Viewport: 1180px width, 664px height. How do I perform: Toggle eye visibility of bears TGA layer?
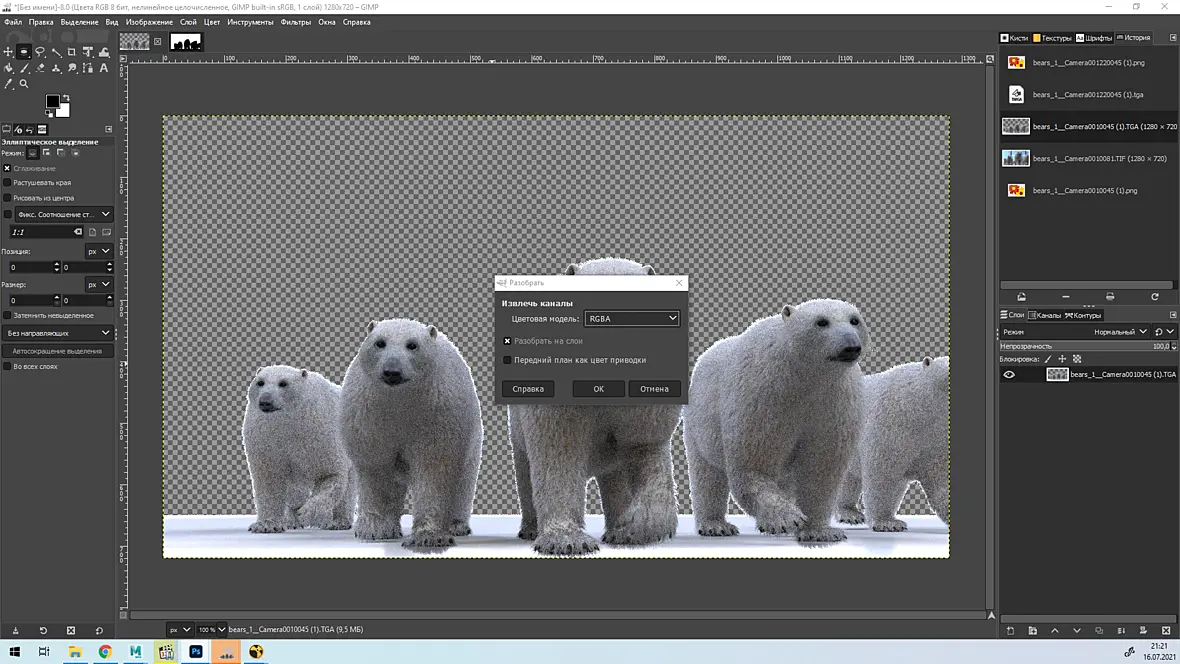tap(1009, 374)
